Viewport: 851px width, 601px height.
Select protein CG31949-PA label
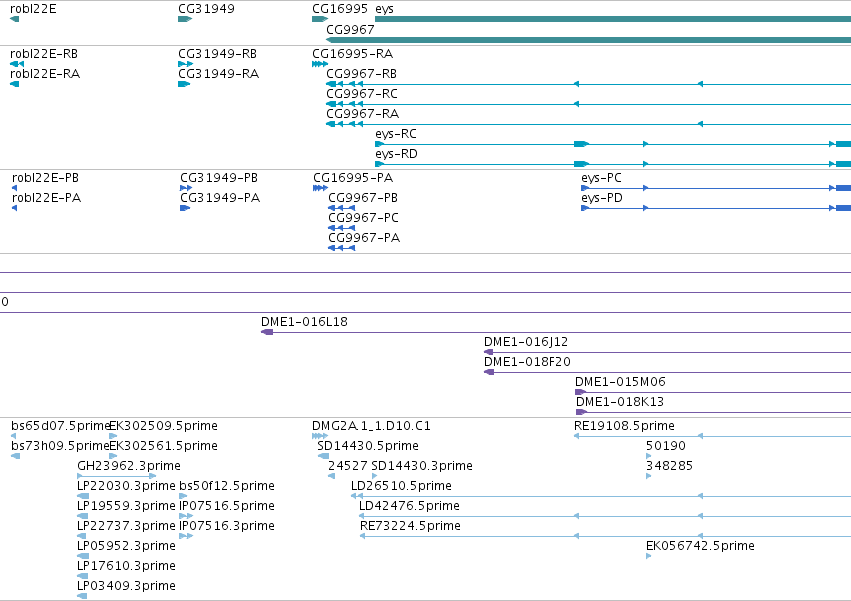coord(220,198)
